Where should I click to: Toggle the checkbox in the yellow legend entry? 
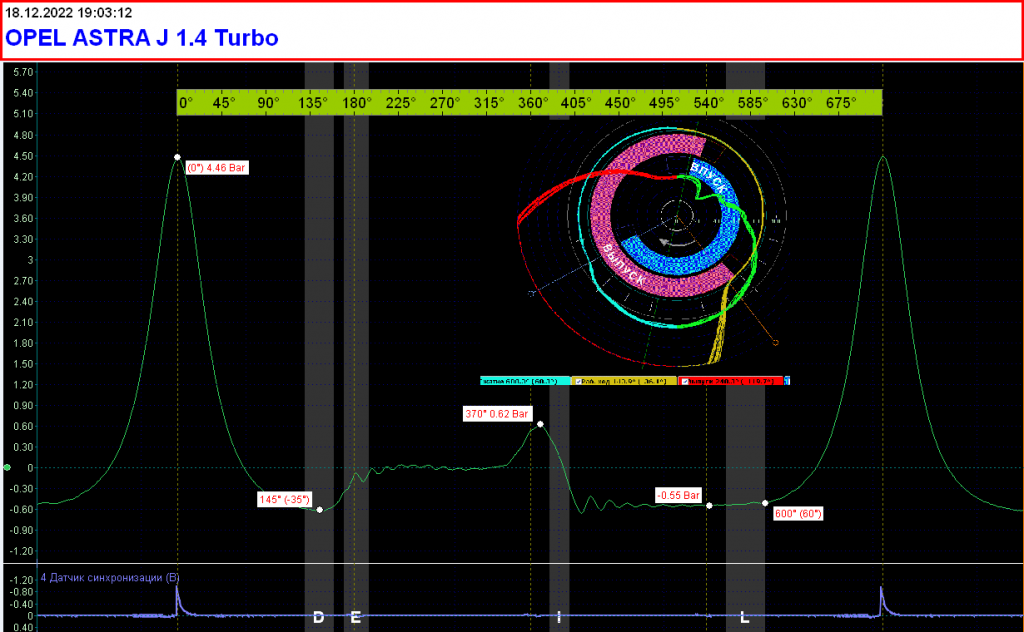(x=577, y=381)
